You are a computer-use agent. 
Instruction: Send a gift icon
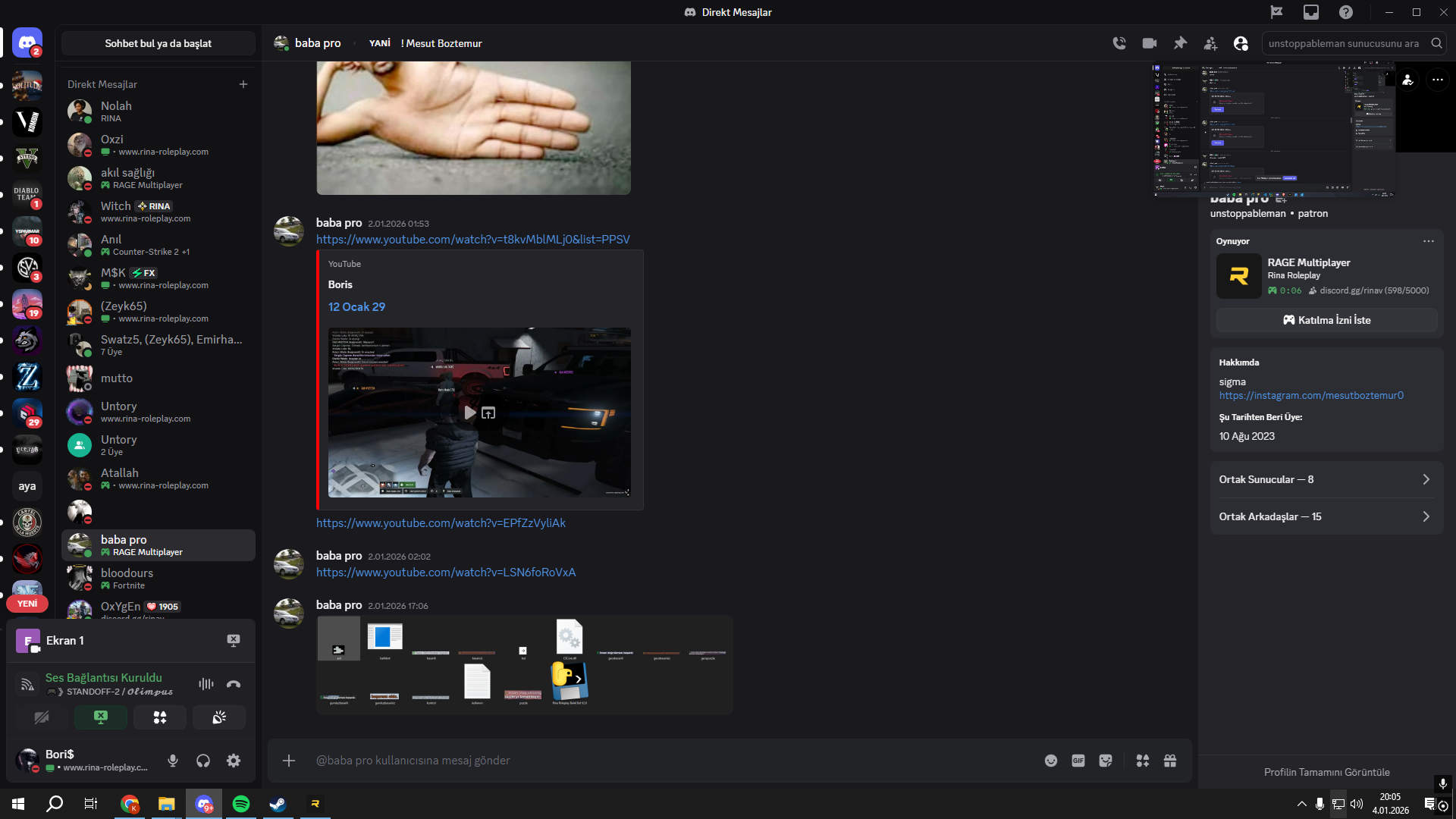1170,761
